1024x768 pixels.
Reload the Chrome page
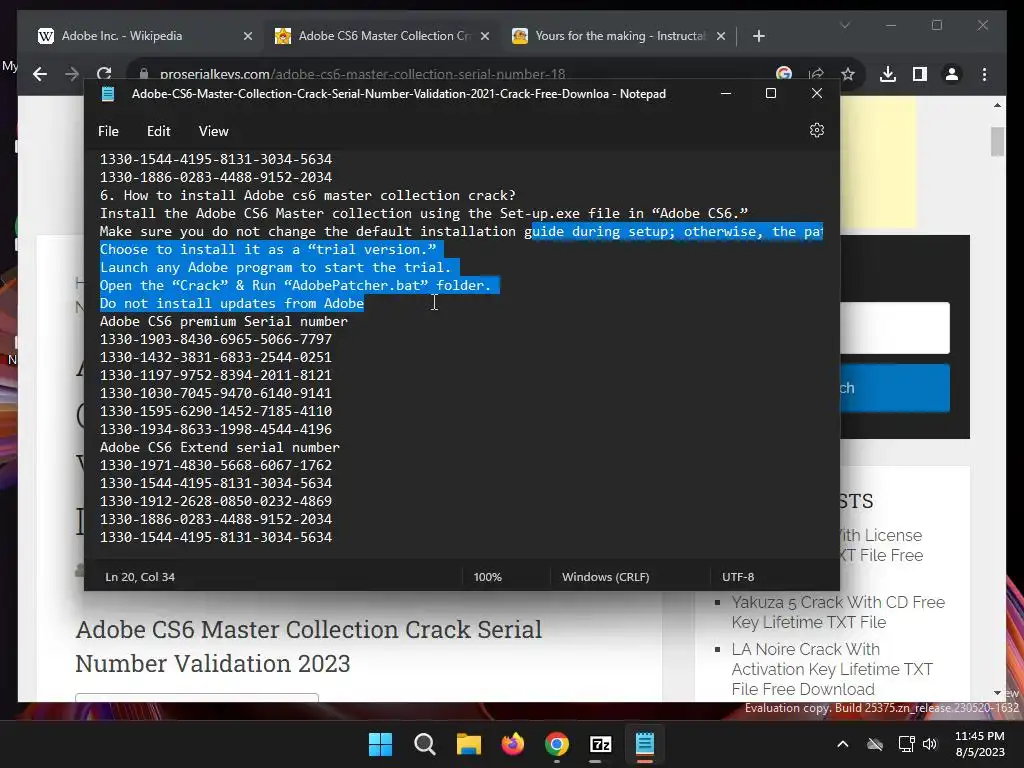(x=104, y=74)
